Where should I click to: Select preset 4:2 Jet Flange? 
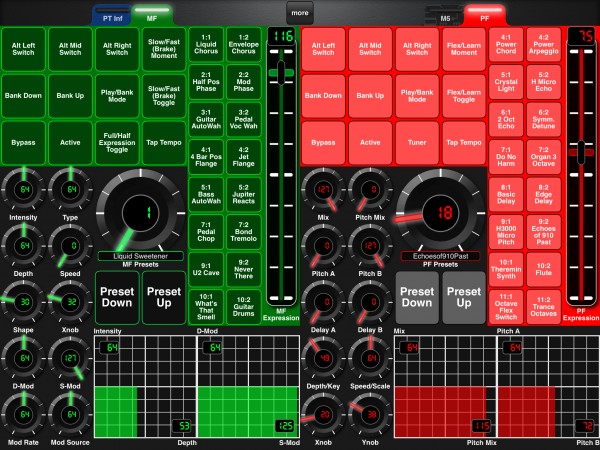pyautogui.click(x=243, y=157)
